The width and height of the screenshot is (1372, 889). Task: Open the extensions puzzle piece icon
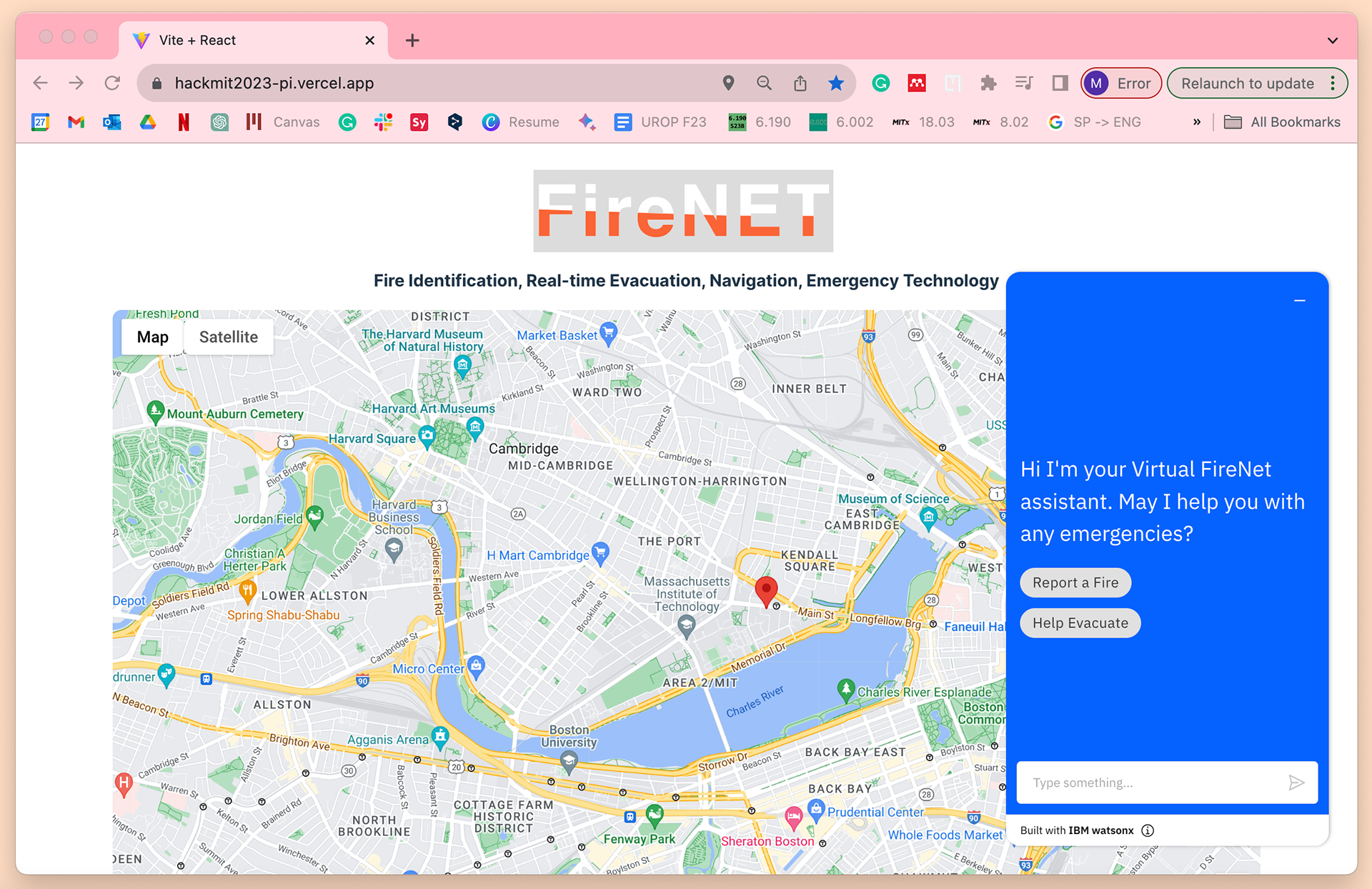[x=988, y=83]
